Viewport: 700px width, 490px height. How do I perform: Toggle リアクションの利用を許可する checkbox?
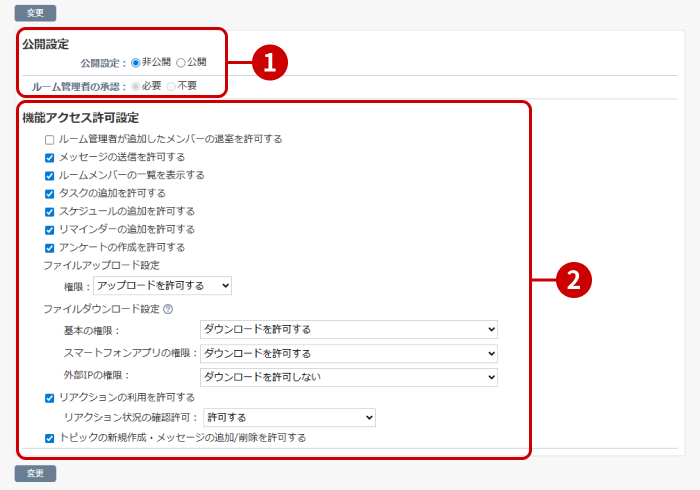(50, 397)
